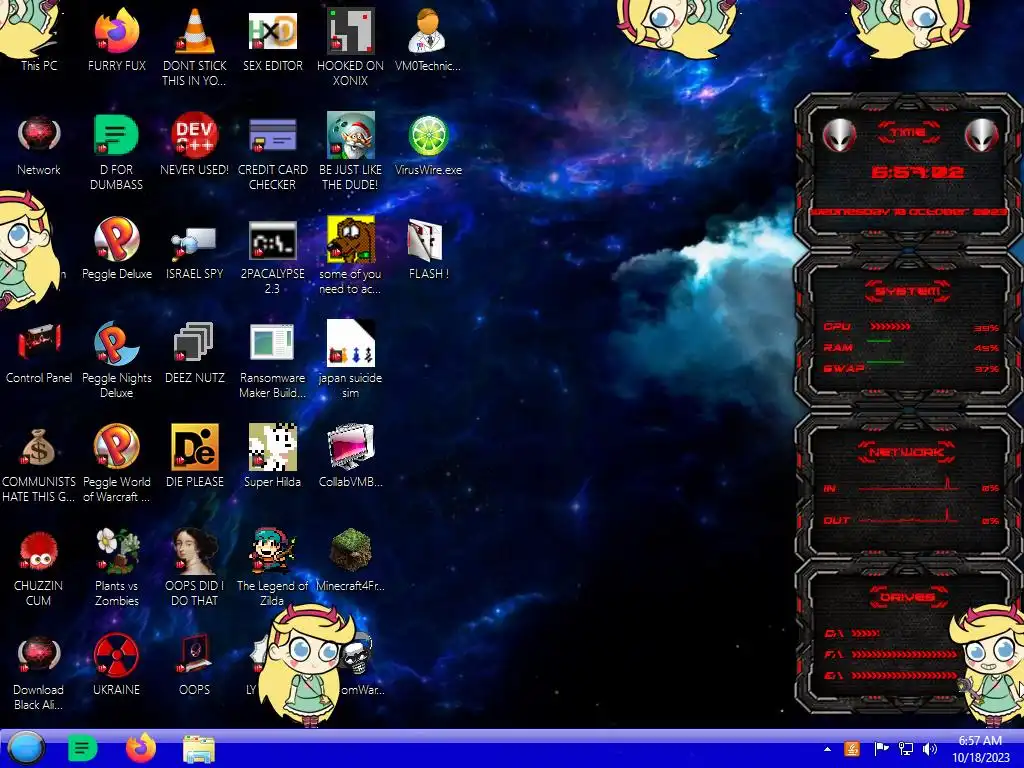1024x768 pixels.
Task: Select the Scooby-Doo 'some of you need to ac...' icon
Action: tap(351, 256)
